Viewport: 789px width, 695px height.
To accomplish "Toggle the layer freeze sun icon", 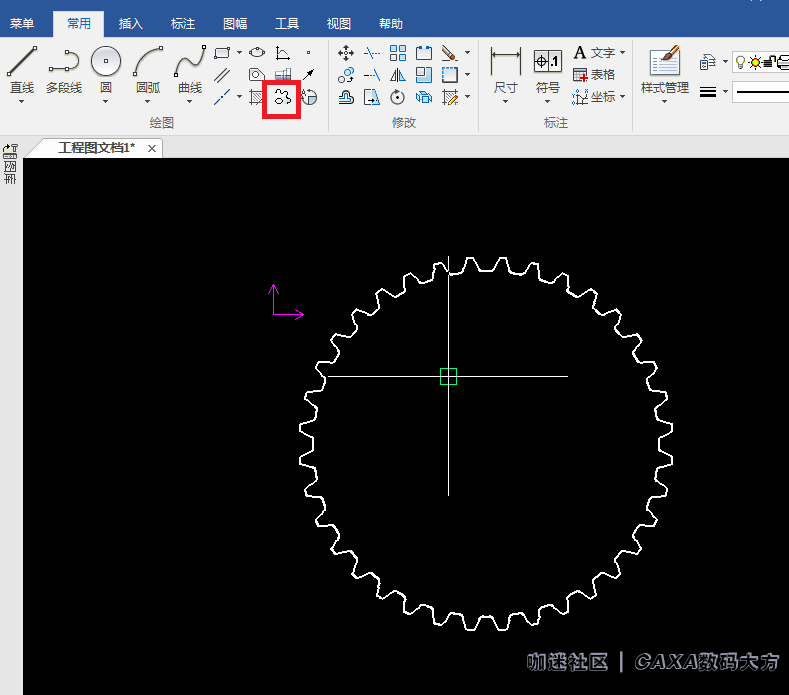I will [754, 62].
